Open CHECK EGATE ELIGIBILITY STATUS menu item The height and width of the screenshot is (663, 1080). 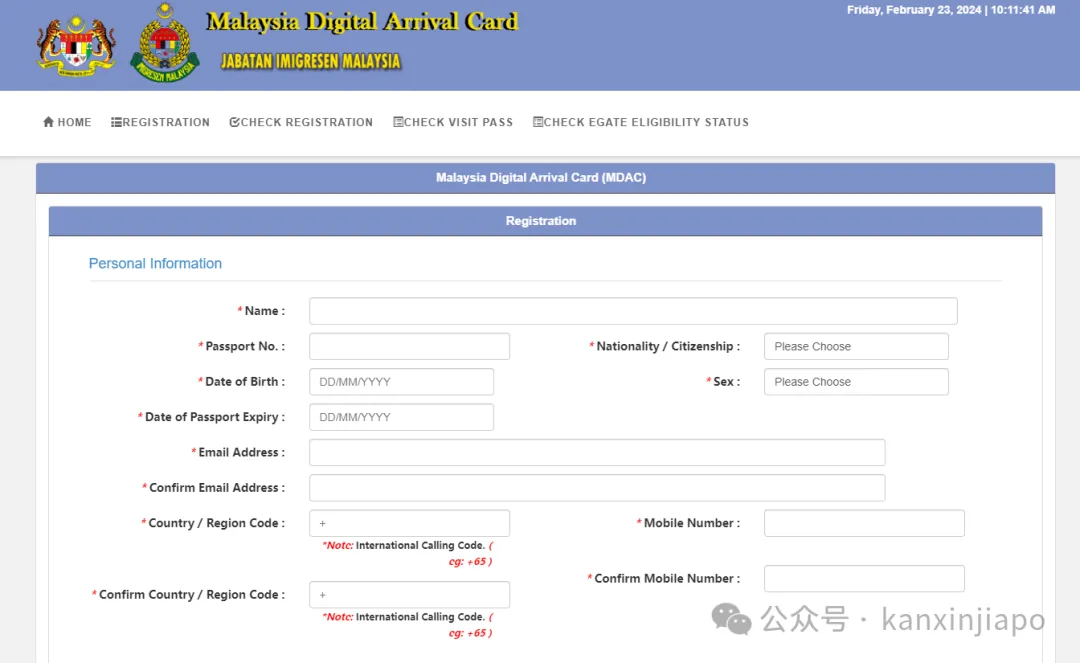[641, 122]
